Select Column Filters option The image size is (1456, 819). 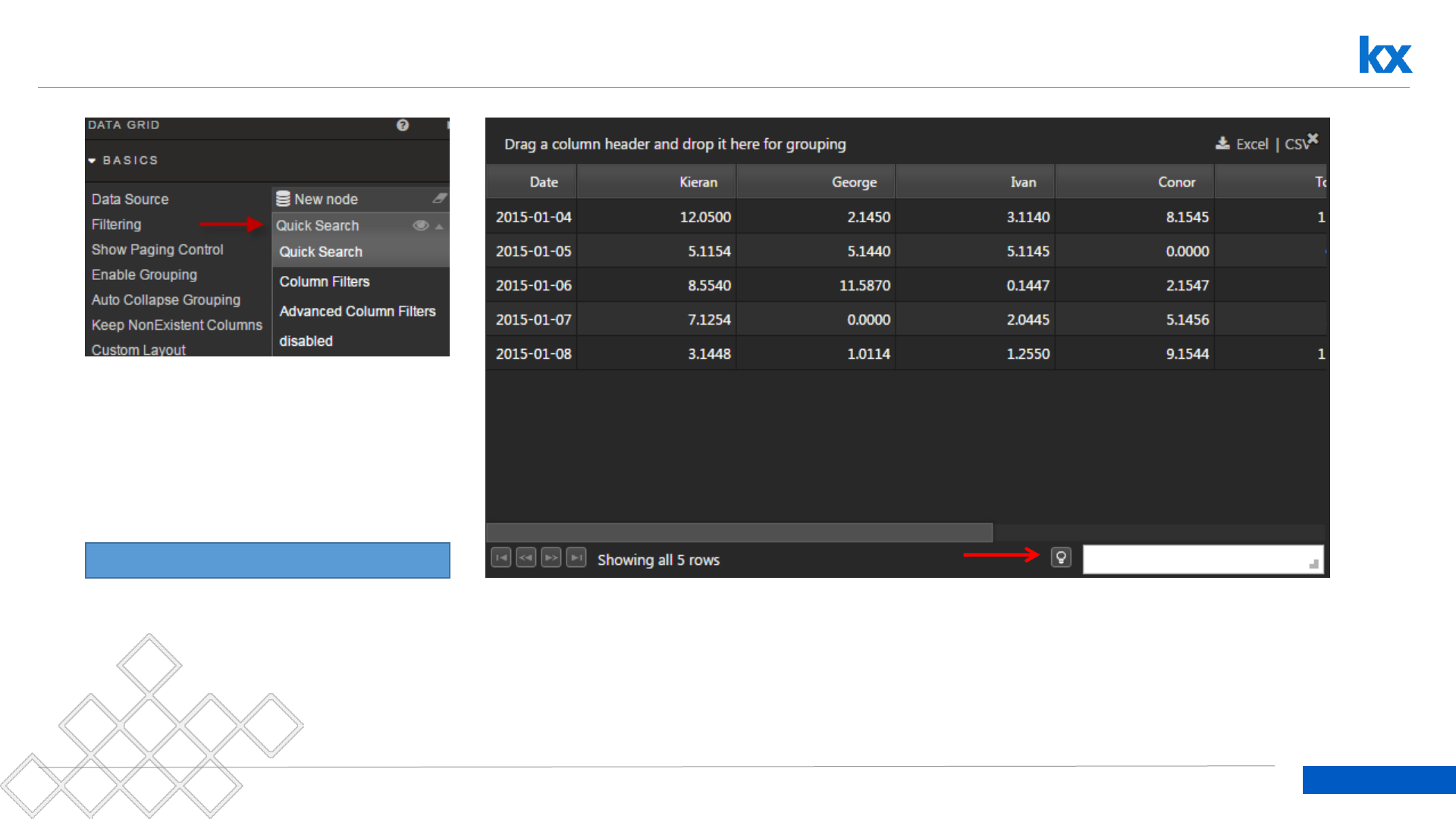click(x=325, y=281)
